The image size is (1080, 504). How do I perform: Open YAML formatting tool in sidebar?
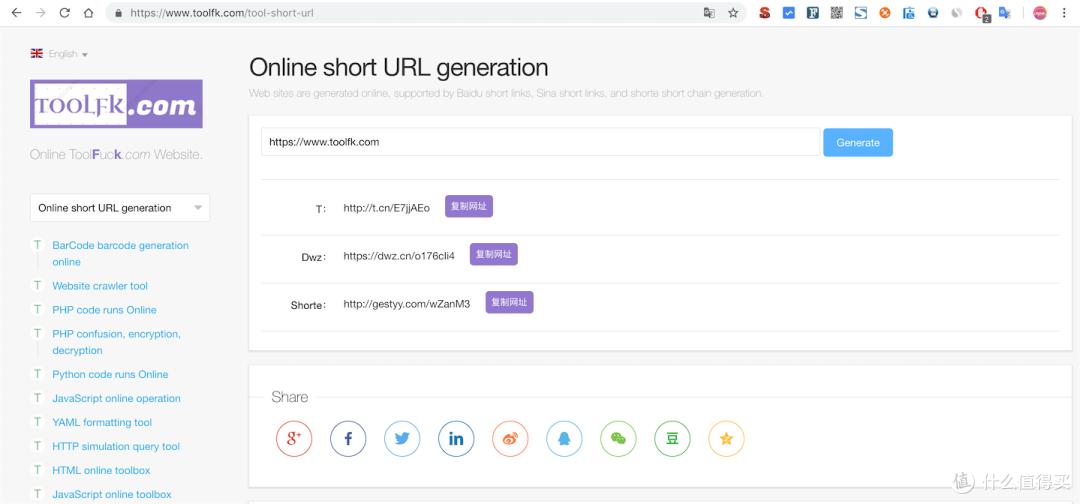[102, 422]
